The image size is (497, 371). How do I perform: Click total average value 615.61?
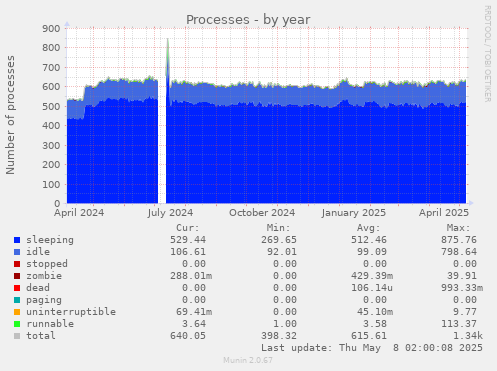click(x=369, y=336)
